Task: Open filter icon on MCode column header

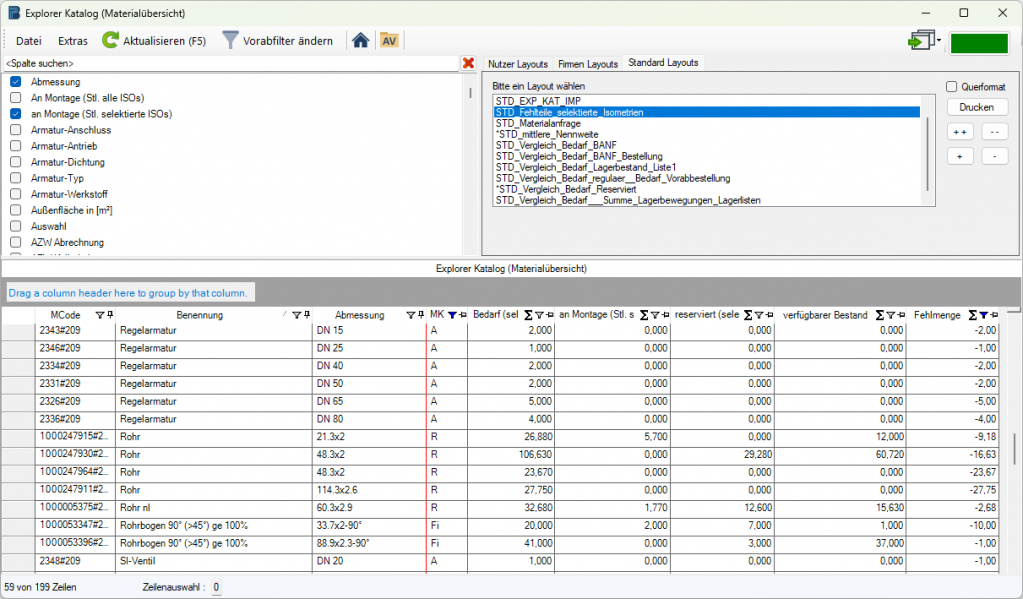Action: tap(99, 315)
